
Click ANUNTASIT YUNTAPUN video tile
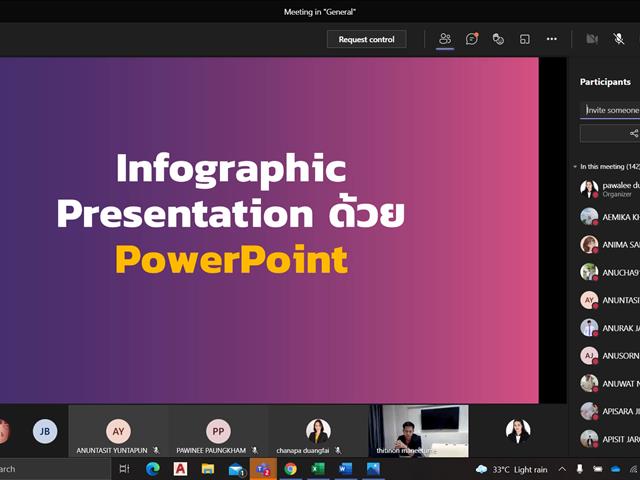[118, 431]
